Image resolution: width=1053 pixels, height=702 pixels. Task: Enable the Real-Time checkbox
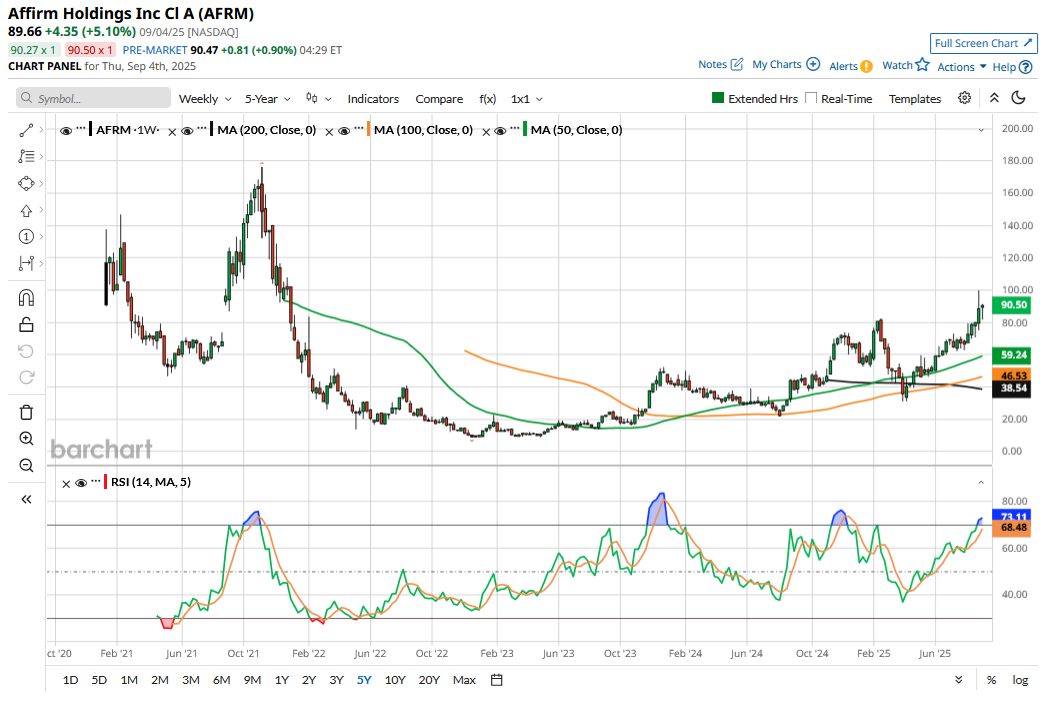click(x=811, y=98)
